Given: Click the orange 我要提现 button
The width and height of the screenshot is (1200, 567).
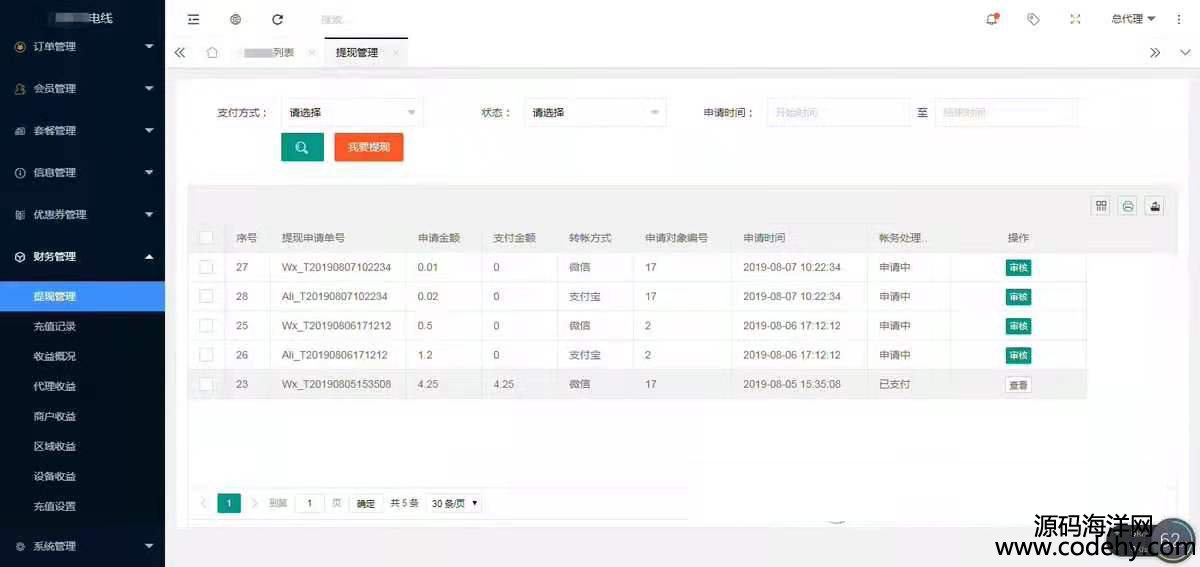Looking at the screenshot, I should (x=369, y=147).
